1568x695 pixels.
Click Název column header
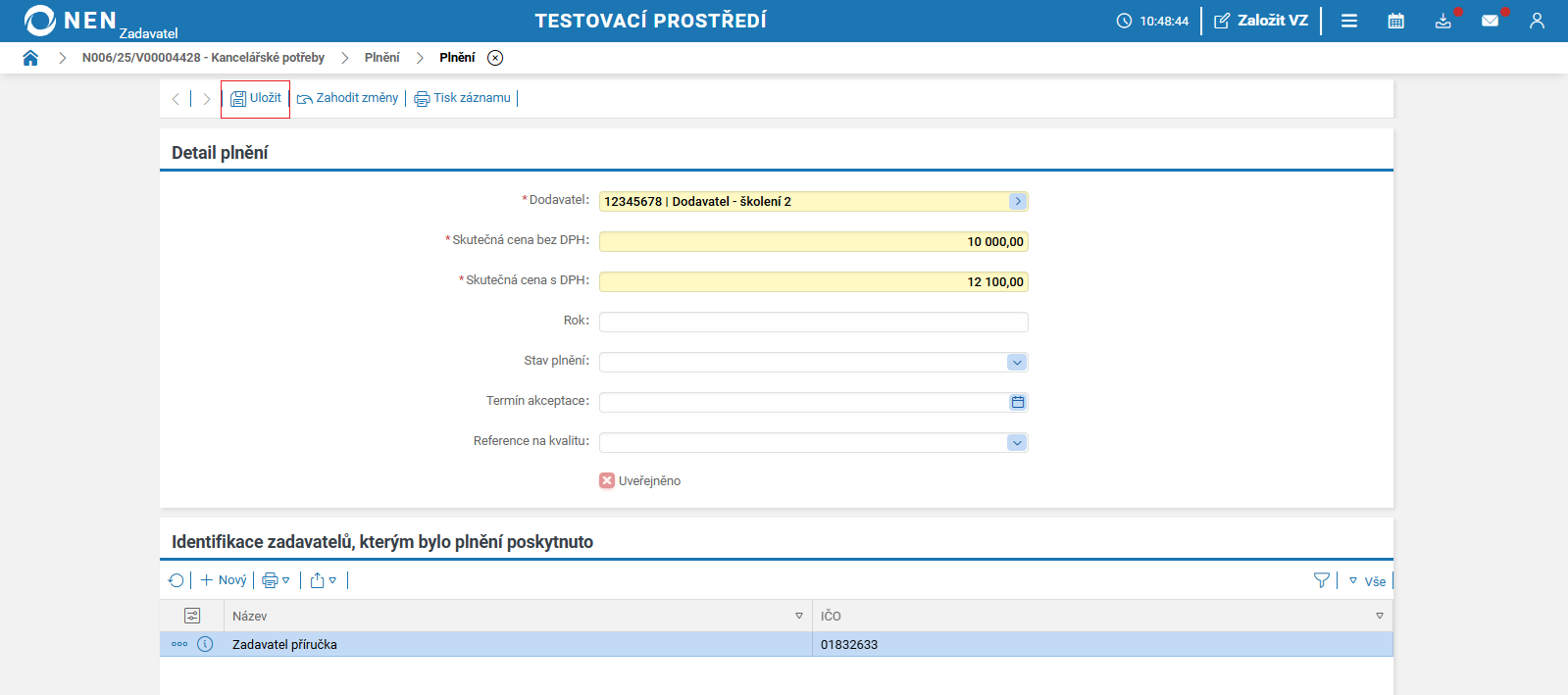518,616
